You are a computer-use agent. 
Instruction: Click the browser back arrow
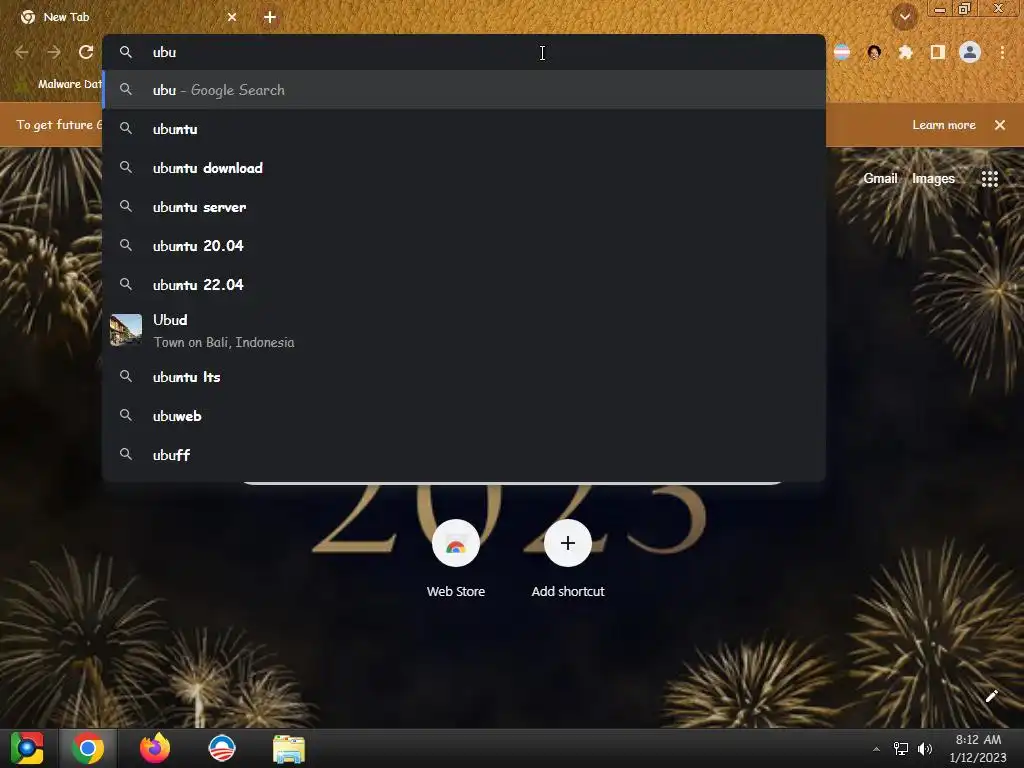coord(22,52)
